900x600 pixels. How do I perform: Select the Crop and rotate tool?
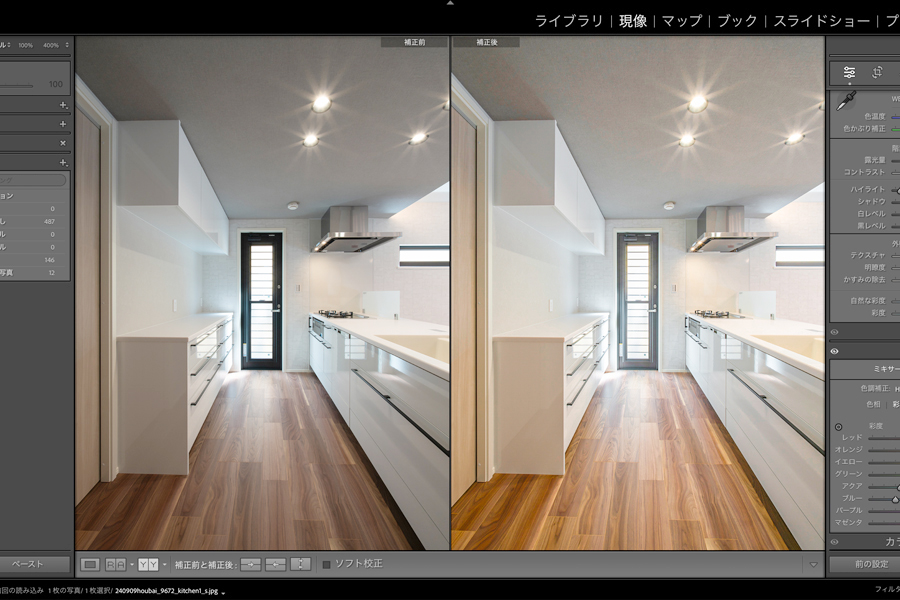tap(878, 72)
